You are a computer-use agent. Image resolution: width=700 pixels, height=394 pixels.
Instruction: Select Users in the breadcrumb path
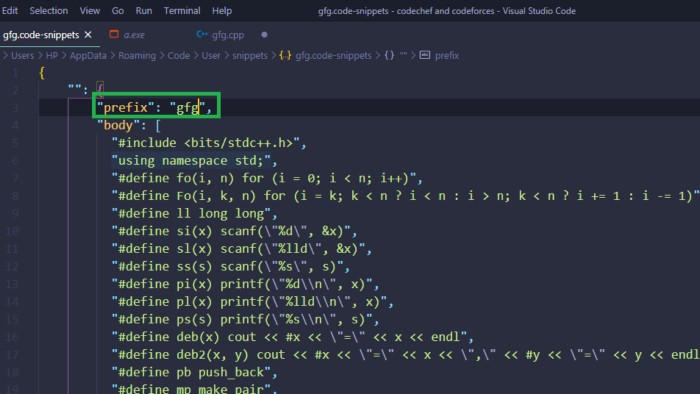[x=22, y=55]
